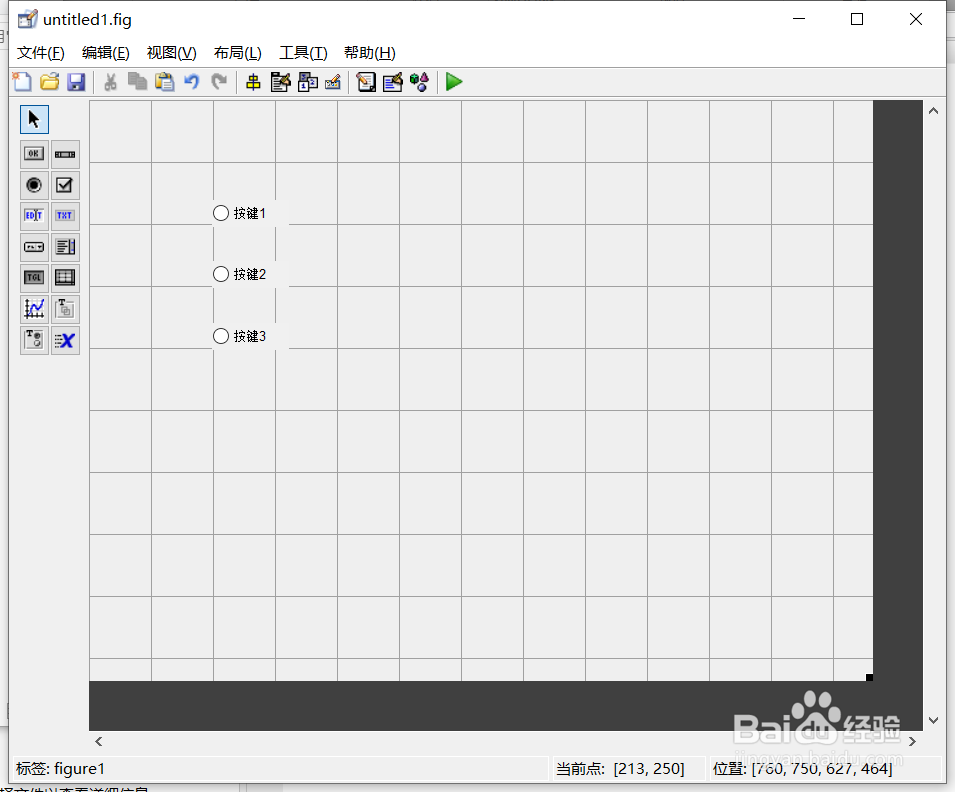Image resolution: width=955 pixels, height=792 pixels.
Task: Open the Object Browser
Action: [x=420, y=82]
